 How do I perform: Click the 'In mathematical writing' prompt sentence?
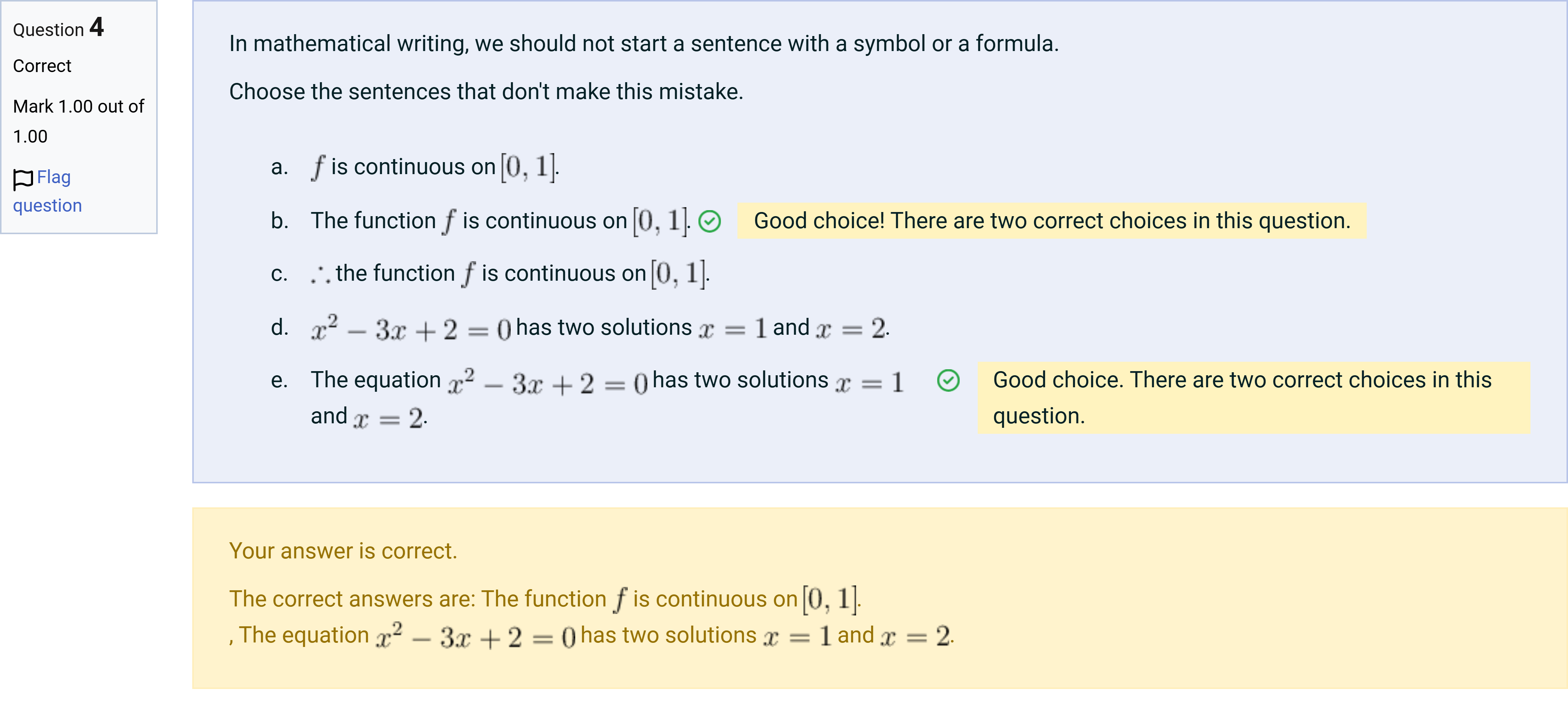tap(644, 44)
